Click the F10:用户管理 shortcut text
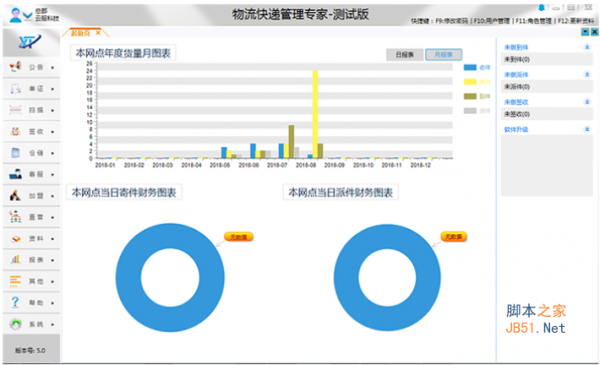The image size is (600, 365). point(492,21)
